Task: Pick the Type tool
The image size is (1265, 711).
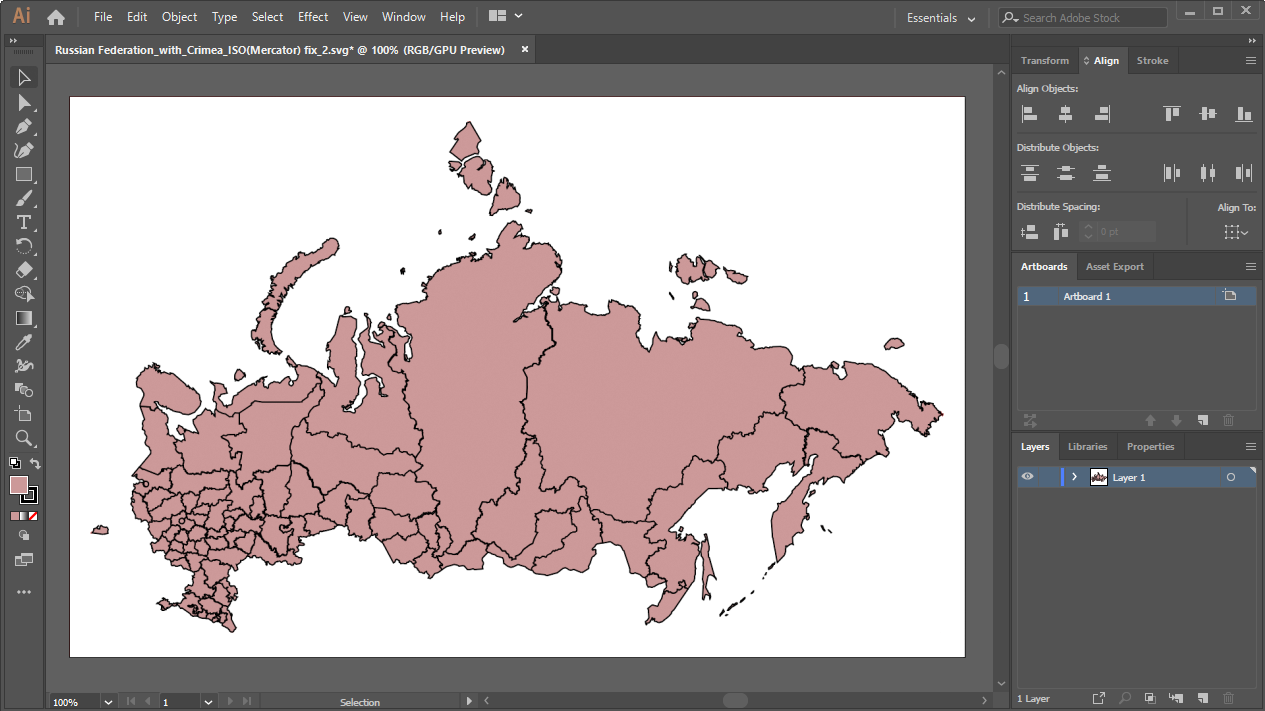Action: tap(24, 222)
